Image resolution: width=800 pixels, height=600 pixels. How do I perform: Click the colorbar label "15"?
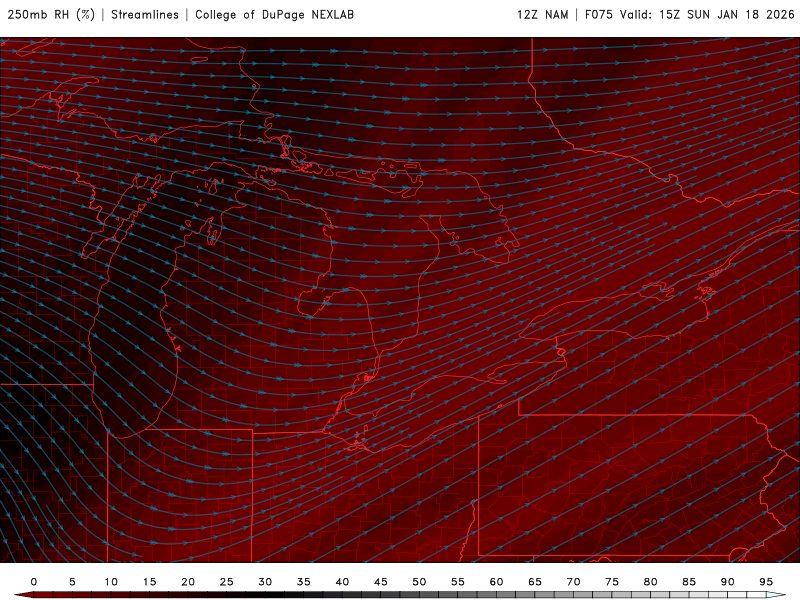(x=149, y=582)
